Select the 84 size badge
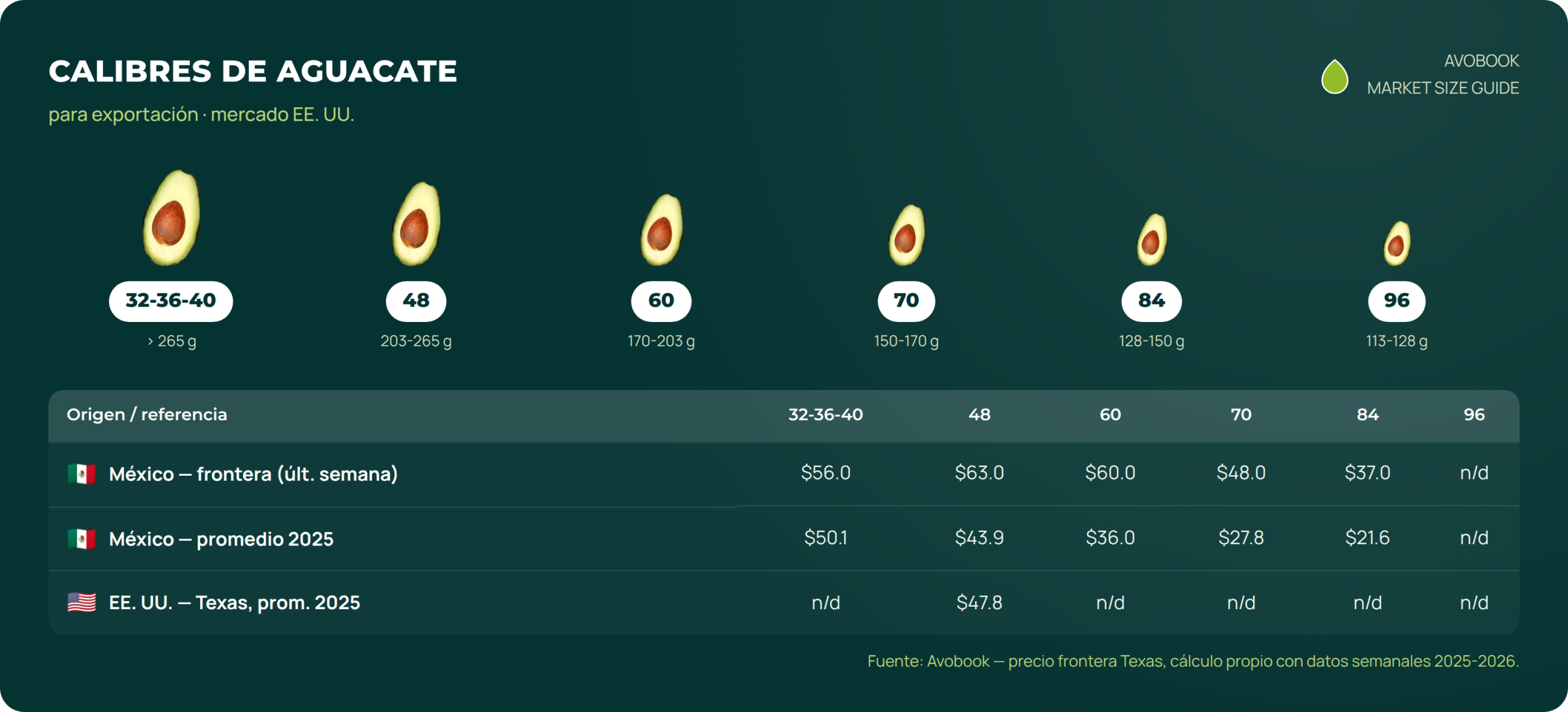 point(1151,301)
